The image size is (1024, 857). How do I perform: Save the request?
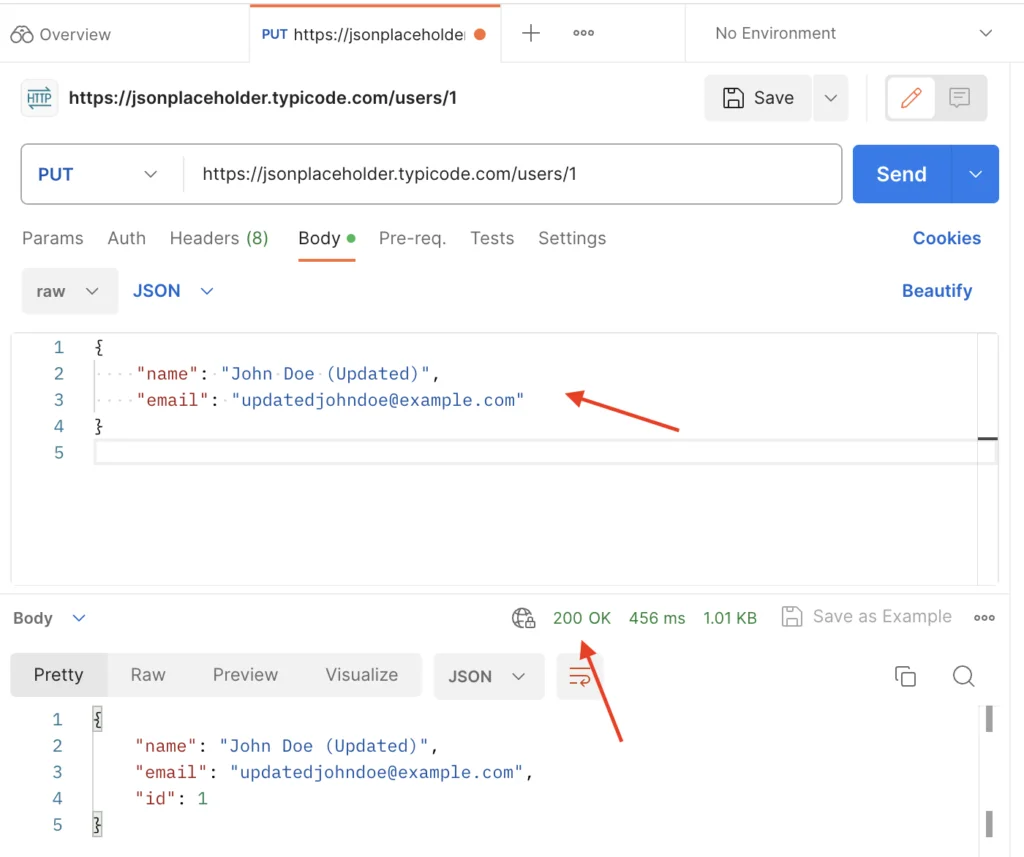pos(758,98)
